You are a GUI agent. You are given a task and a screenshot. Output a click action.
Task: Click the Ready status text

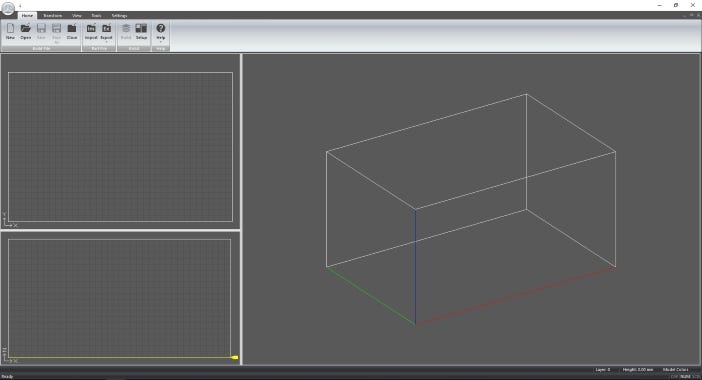7,376
